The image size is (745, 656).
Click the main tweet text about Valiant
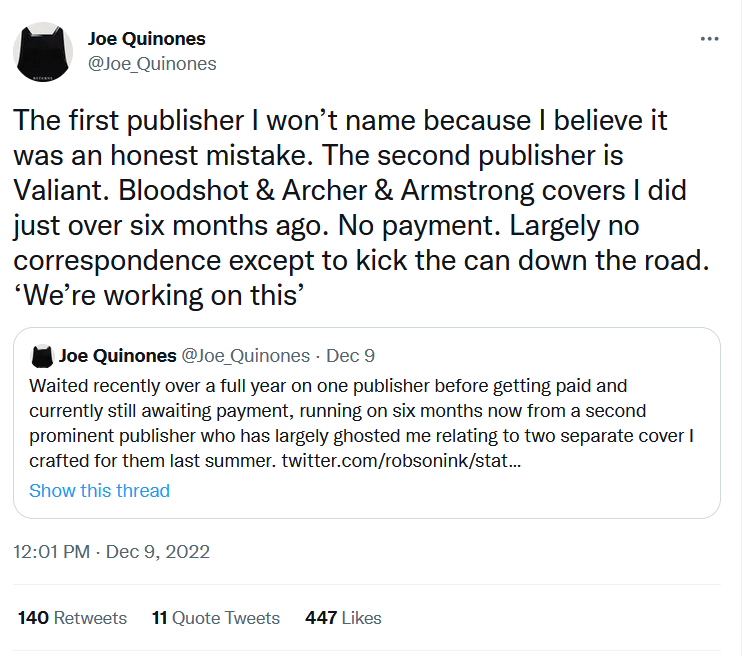point(361,208)
